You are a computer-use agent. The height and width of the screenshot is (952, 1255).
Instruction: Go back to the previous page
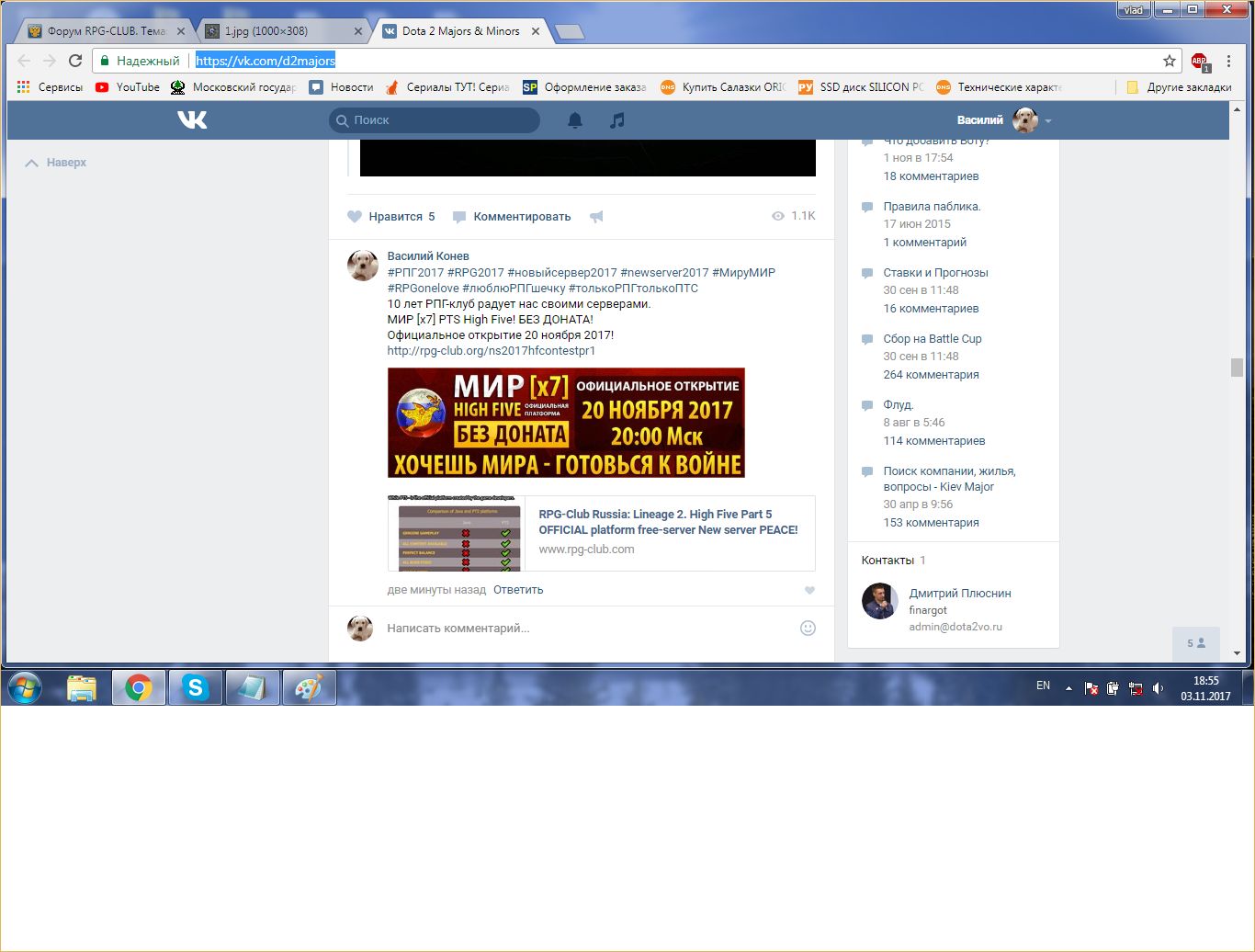(25, 61)
